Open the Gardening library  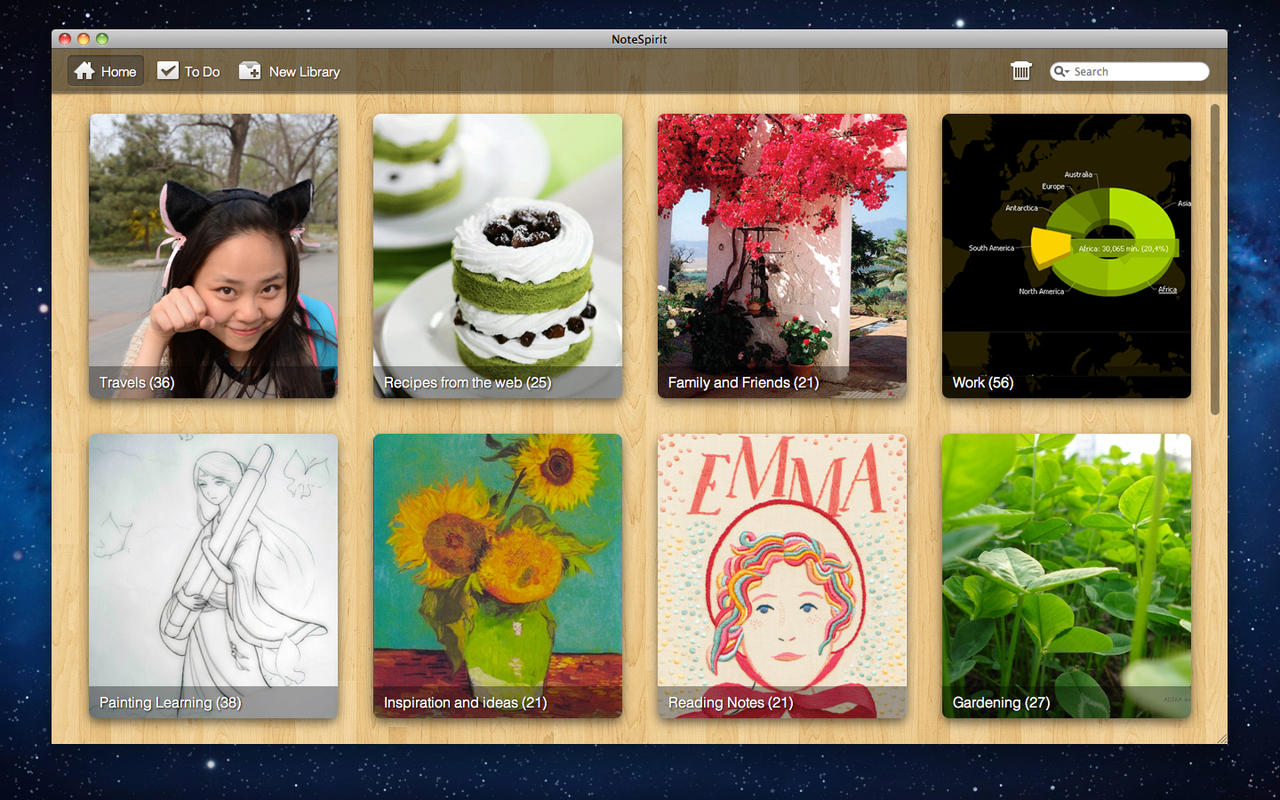tap(1066, 575)
